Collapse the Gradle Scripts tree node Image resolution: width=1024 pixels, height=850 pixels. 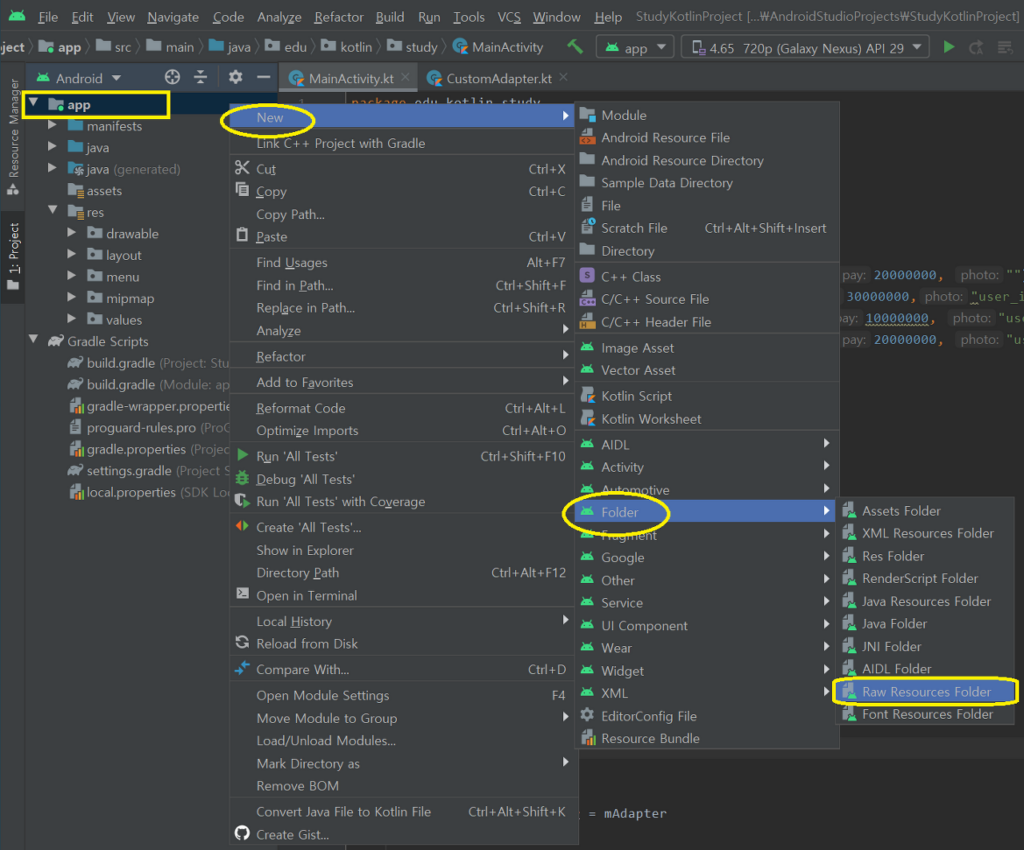[x=34, y=341]
